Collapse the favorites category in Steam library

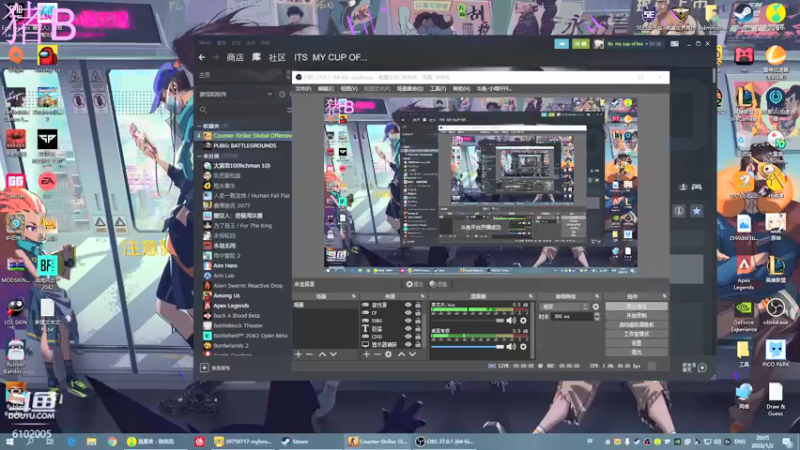[199, 126]
